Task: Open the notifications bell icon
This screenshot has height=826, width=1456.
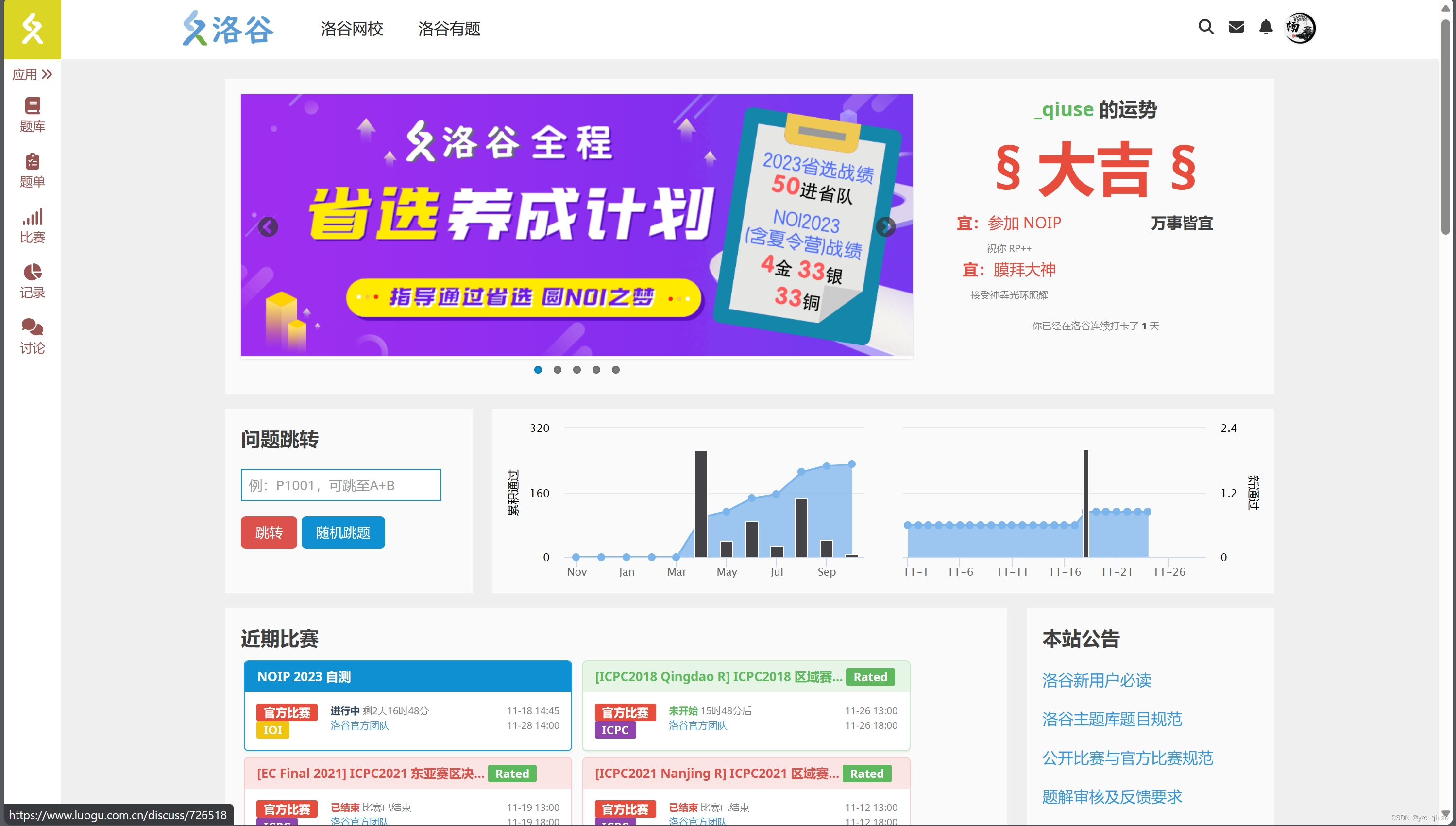Action: click(x=1266, y=27)
